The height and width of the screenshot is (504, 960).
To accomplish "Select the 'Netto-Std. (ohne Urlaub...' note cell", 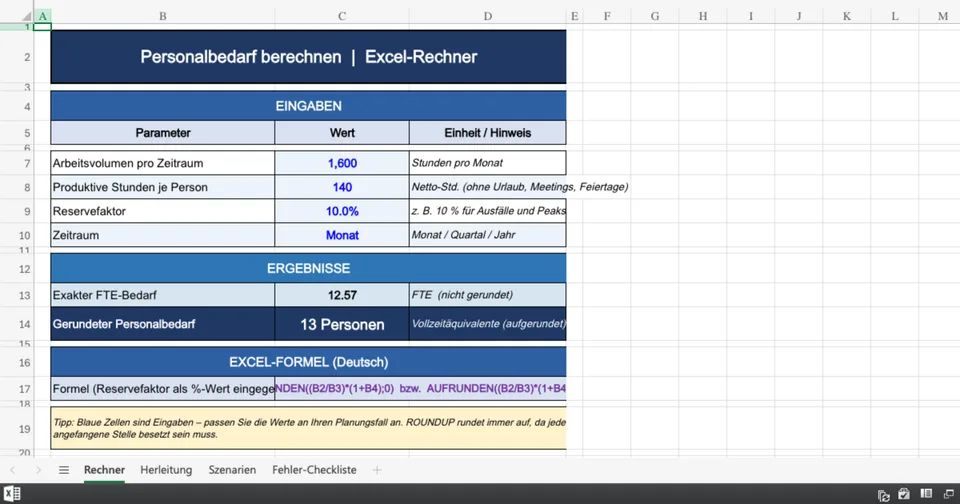I will click(x=487, y=187).
